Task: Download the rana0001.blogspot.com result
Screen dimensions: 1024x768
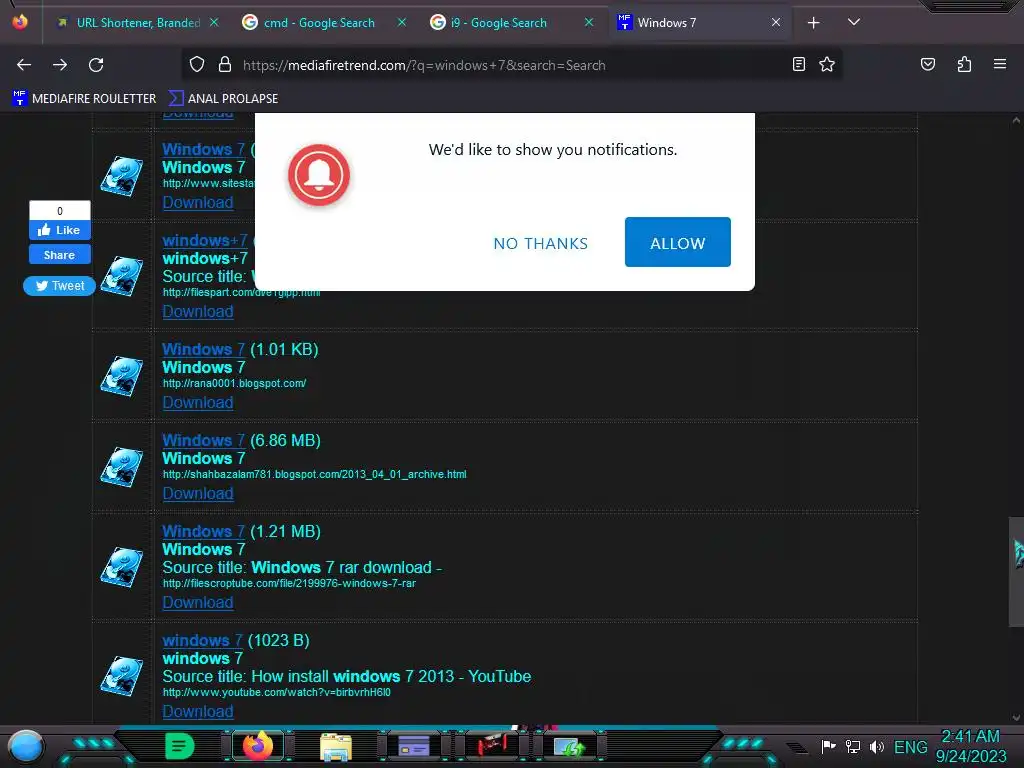Action: tap(198, 402)
